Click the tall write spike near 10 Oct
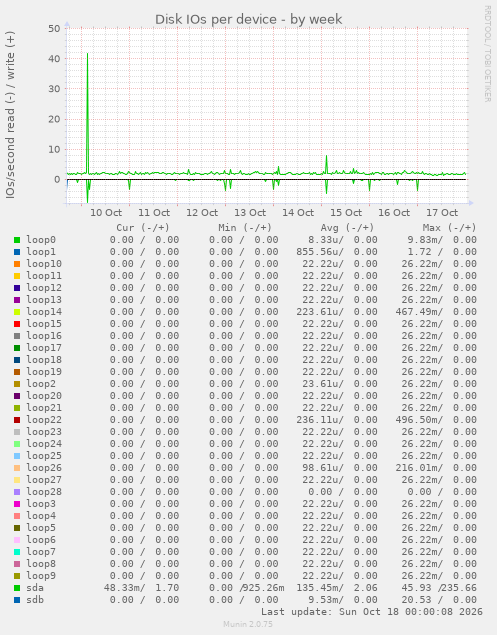 (x=87, y=113)
